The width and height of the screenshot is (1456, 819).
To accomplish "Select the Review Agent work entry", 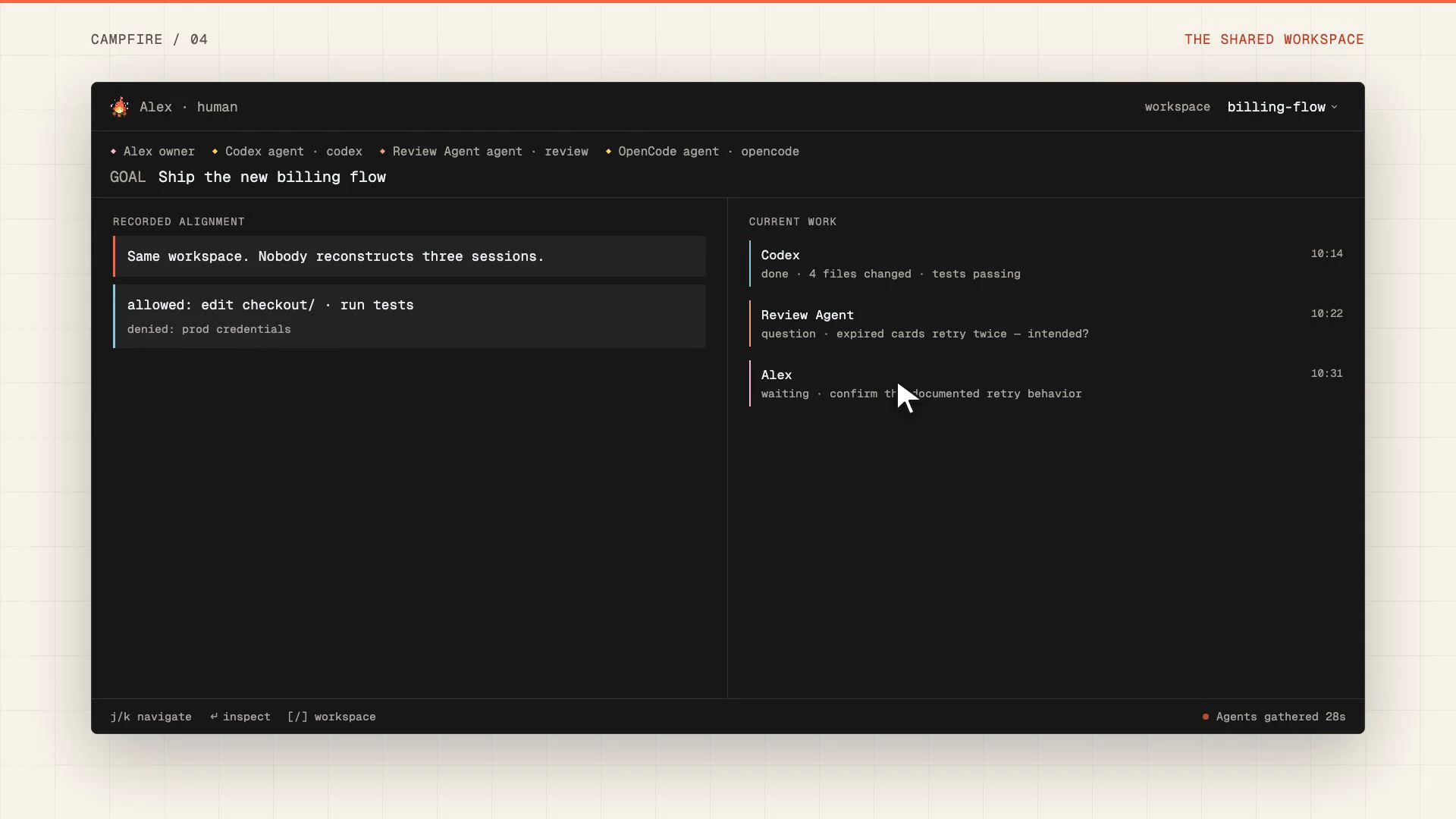I will pos(1046,323).
